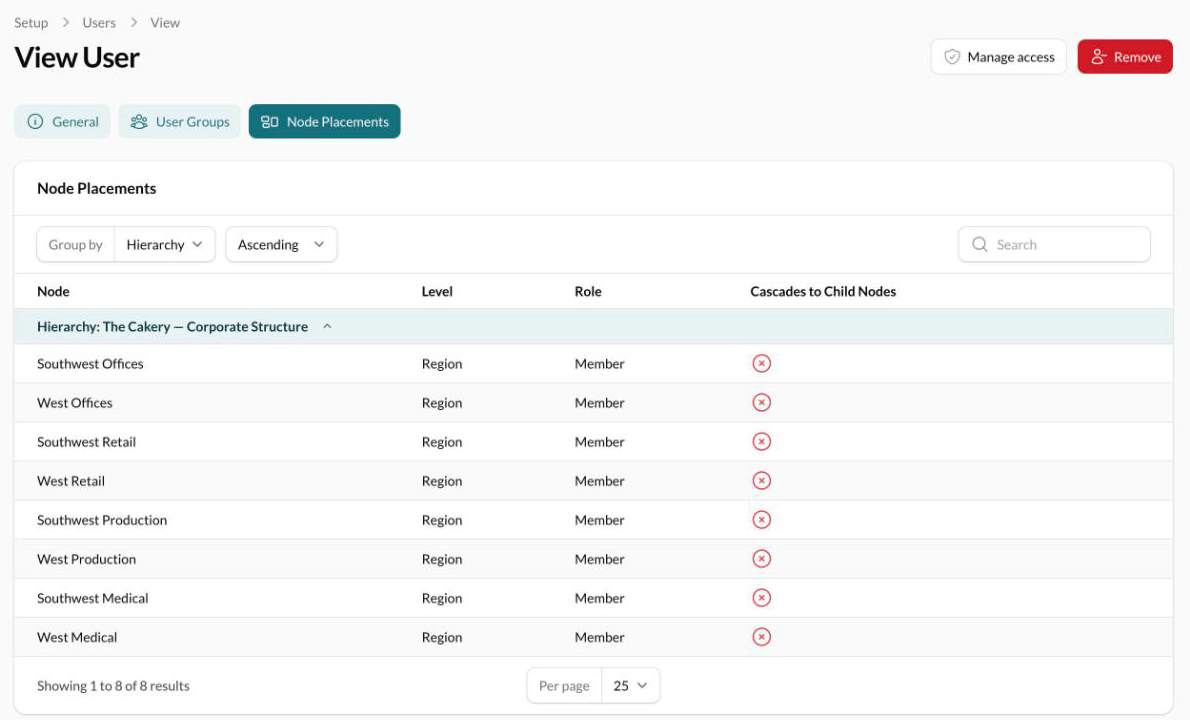
Task: Click cascade X icon for West Production
Action: [x=761, y=558]
